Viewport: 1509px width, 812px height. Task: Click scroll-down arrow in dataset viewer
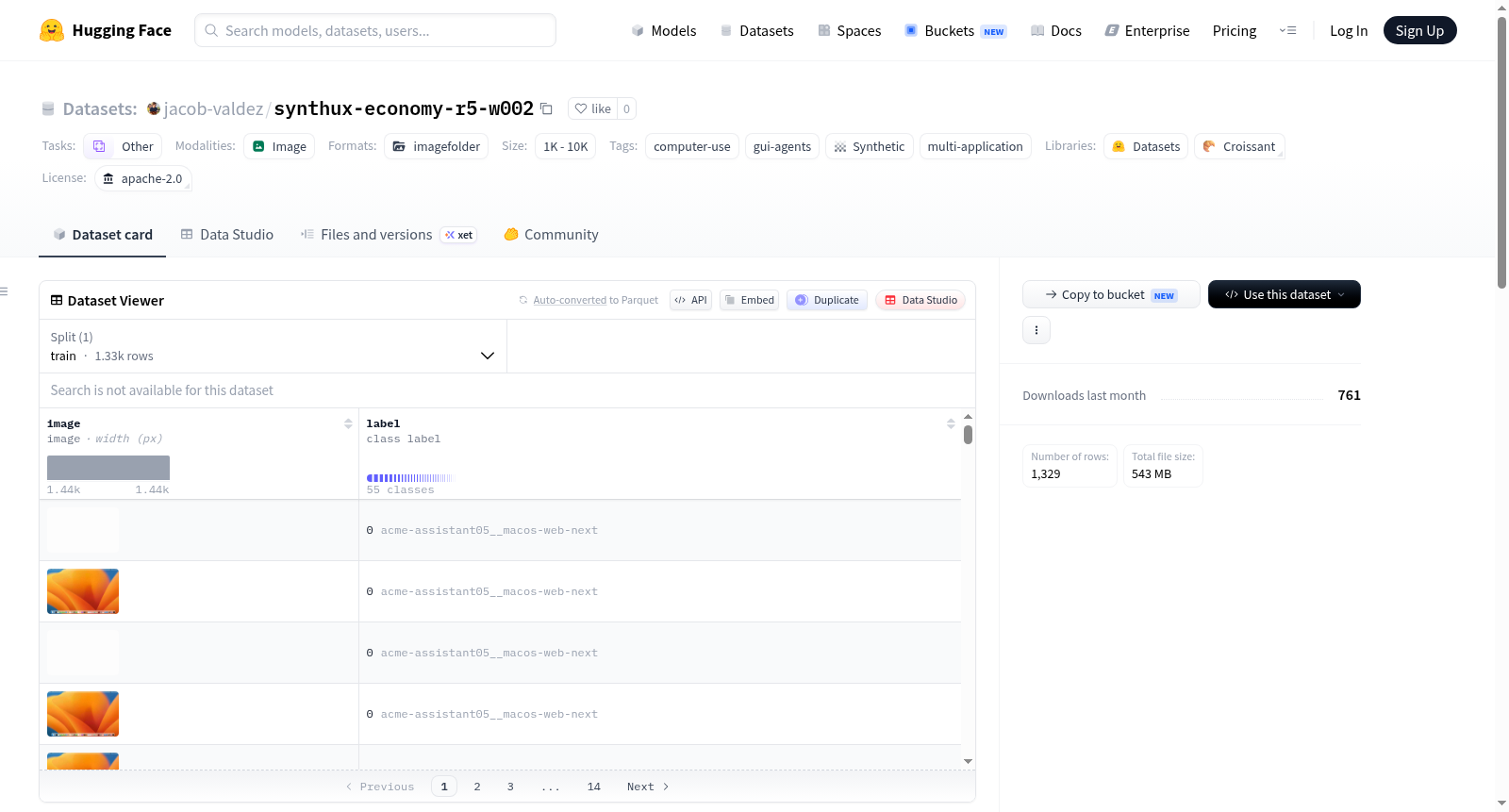click(968, 761)
